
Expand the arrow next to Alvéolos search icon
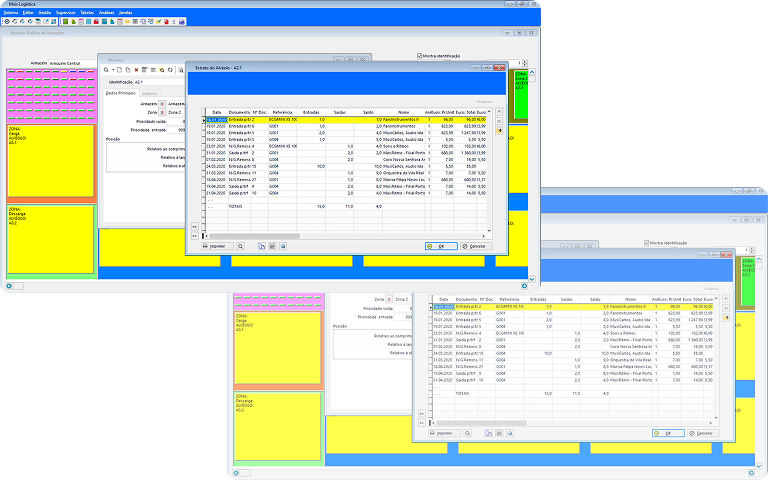point(112,69)
